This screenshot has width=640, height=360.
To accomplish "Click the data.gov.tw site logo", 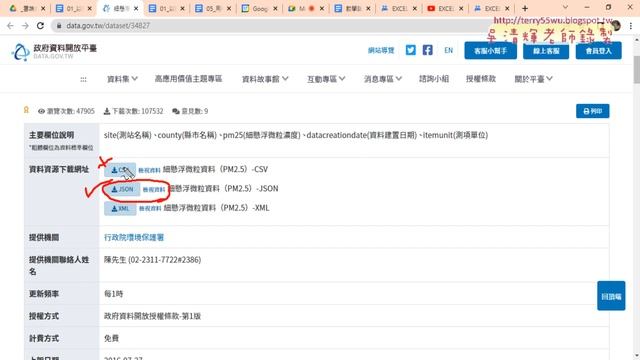I will 54,51.
